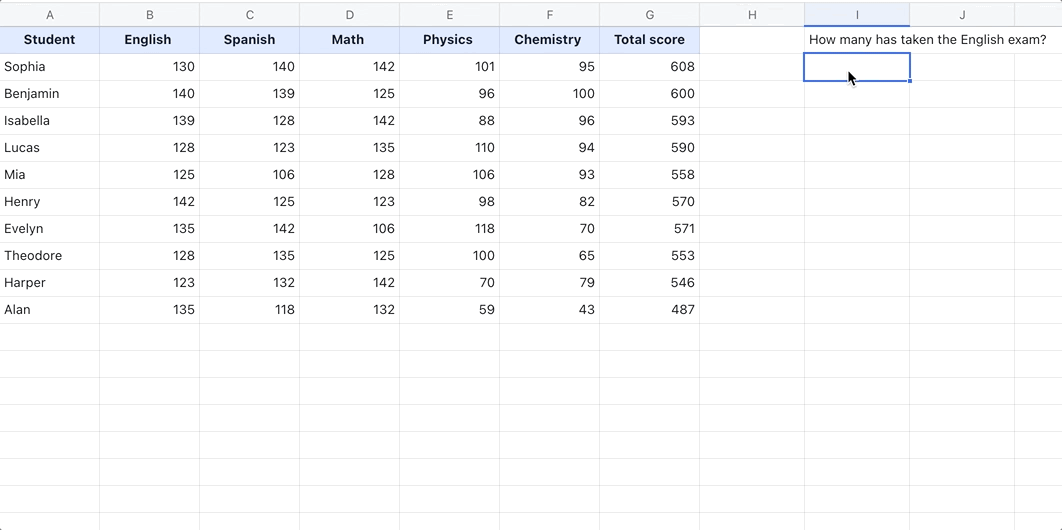Click the active empty cell in column I
The width and height of the screenshot is (1062, 530).
click(x=857, y=67)
